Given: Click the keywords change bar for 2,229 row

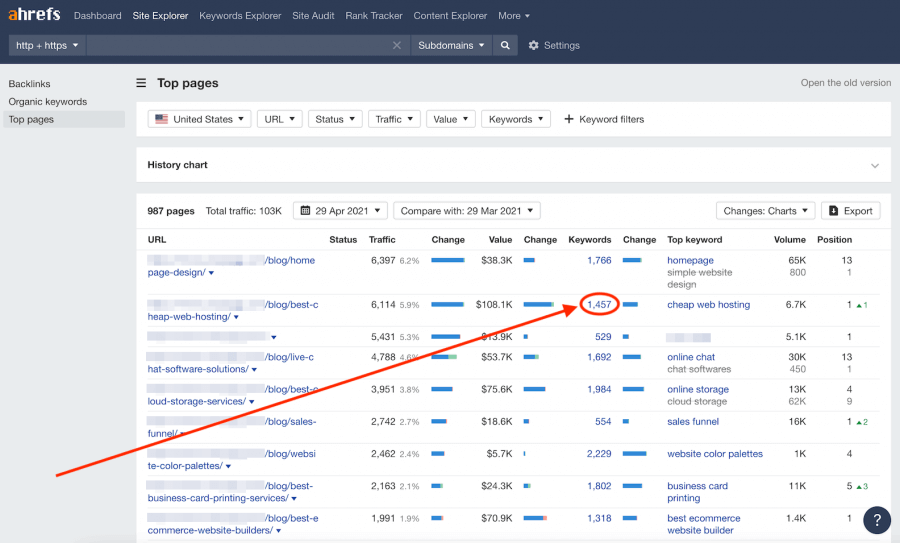Looking at the screenshot, I should pyautogui.click(x=634, y=454).
